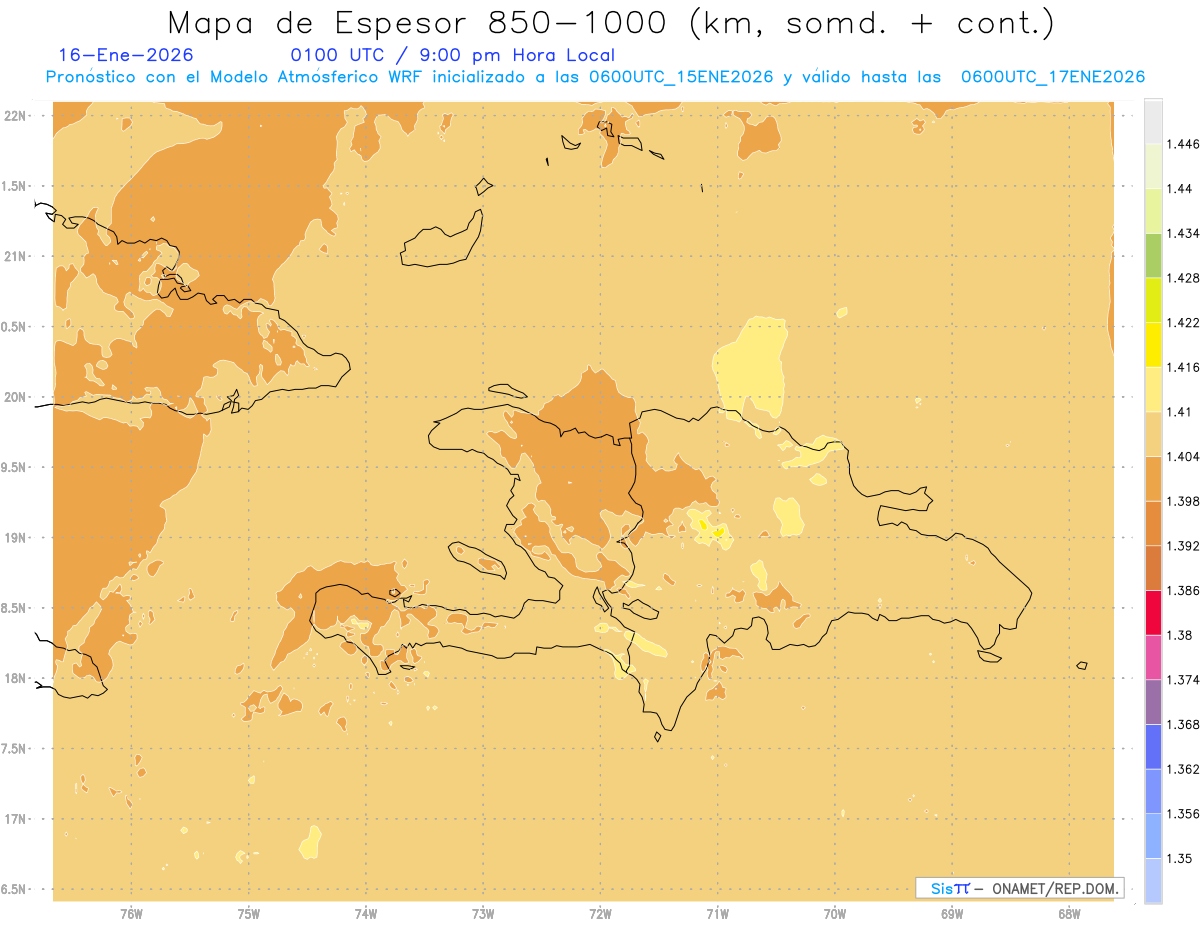Click the '20N' latitude label
This screenshot has height=927, width=1200.
coord(17,397)
